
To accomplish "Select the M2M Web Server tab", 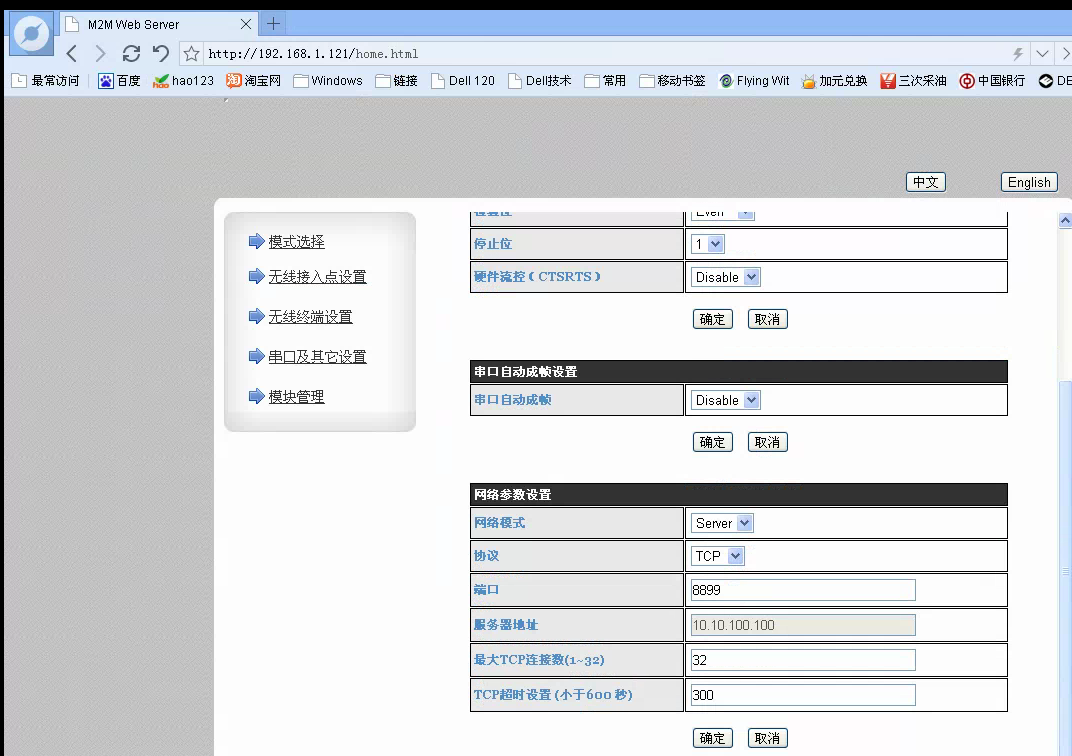I will pyautogui.click(x=157, y=25).
